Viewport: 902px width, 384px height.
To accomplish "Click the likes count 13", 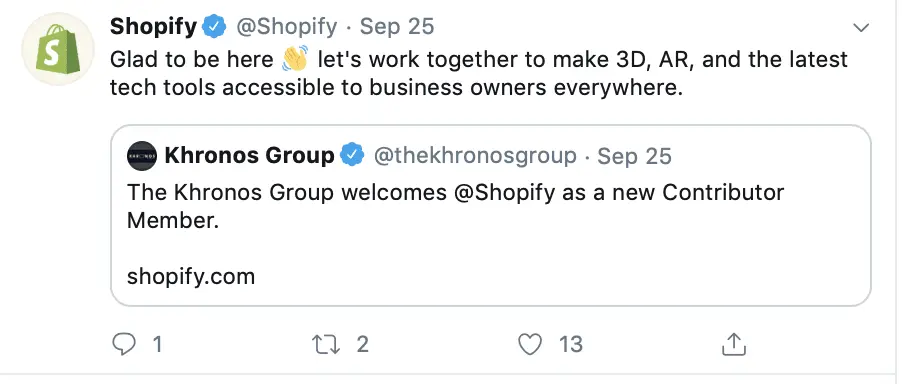I will pos(571,344).
